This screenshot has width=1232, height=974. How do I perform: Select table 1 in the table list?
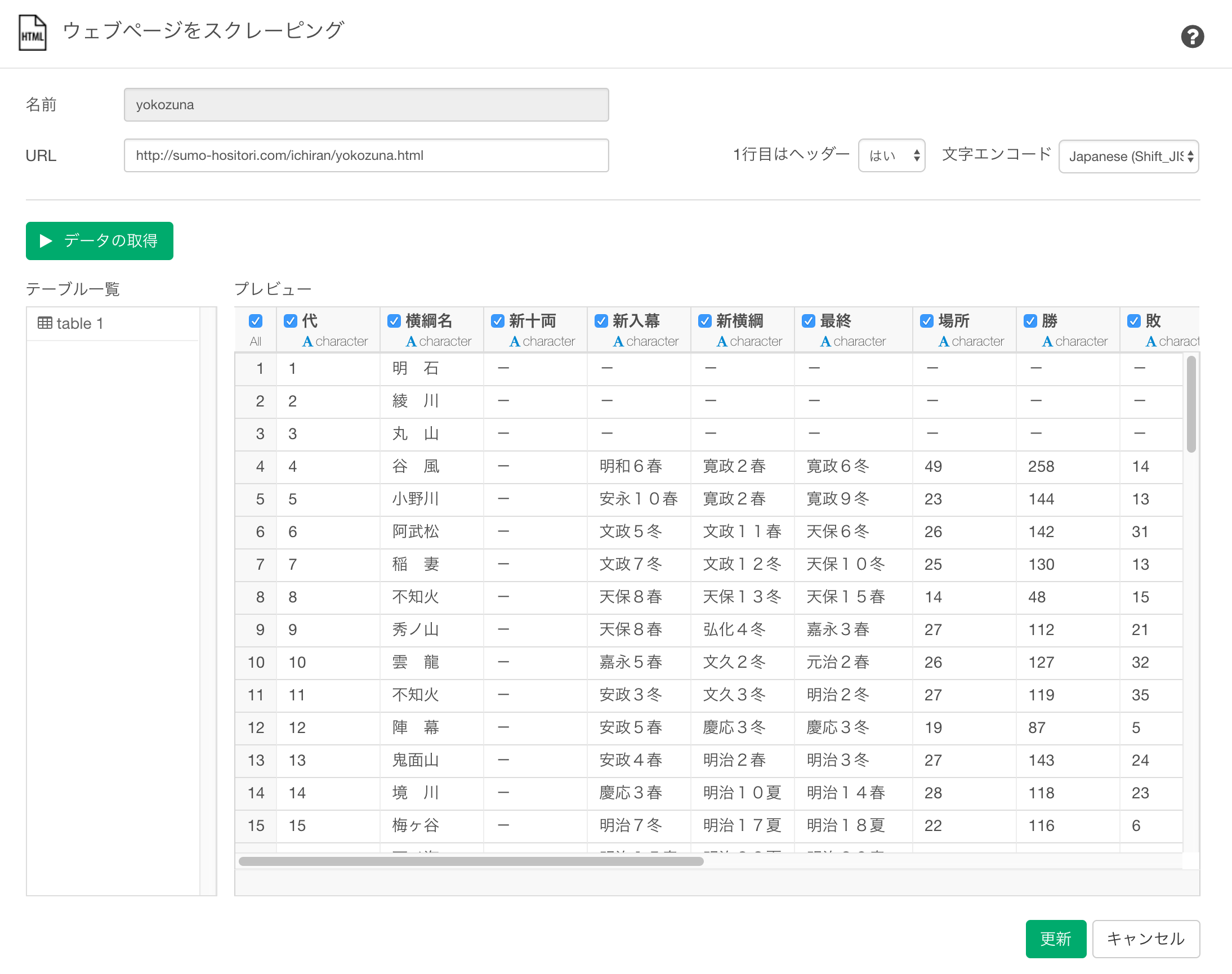click(x=80, y=323)
